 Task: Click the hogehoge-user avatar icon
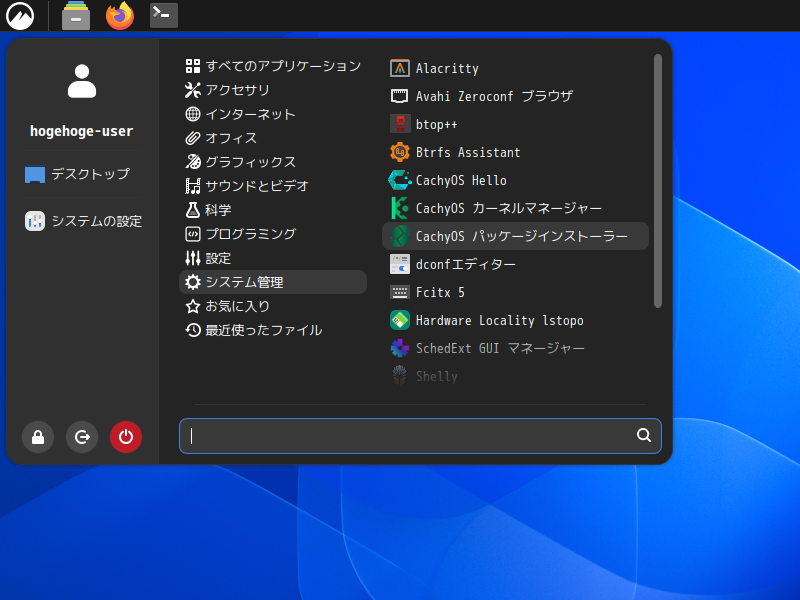[x=82, y=81]
